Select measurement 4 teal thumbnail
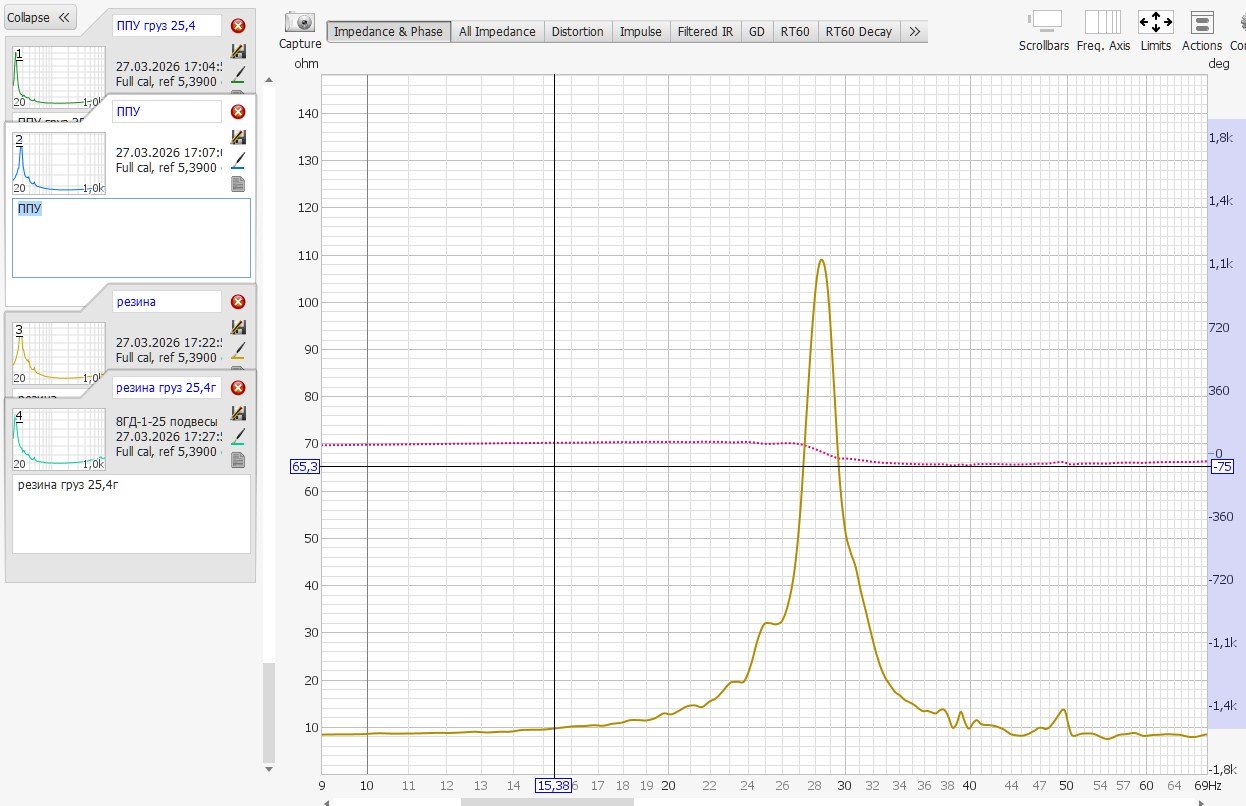The width and height of the screenshot is (1246, 806). point(58,439)
